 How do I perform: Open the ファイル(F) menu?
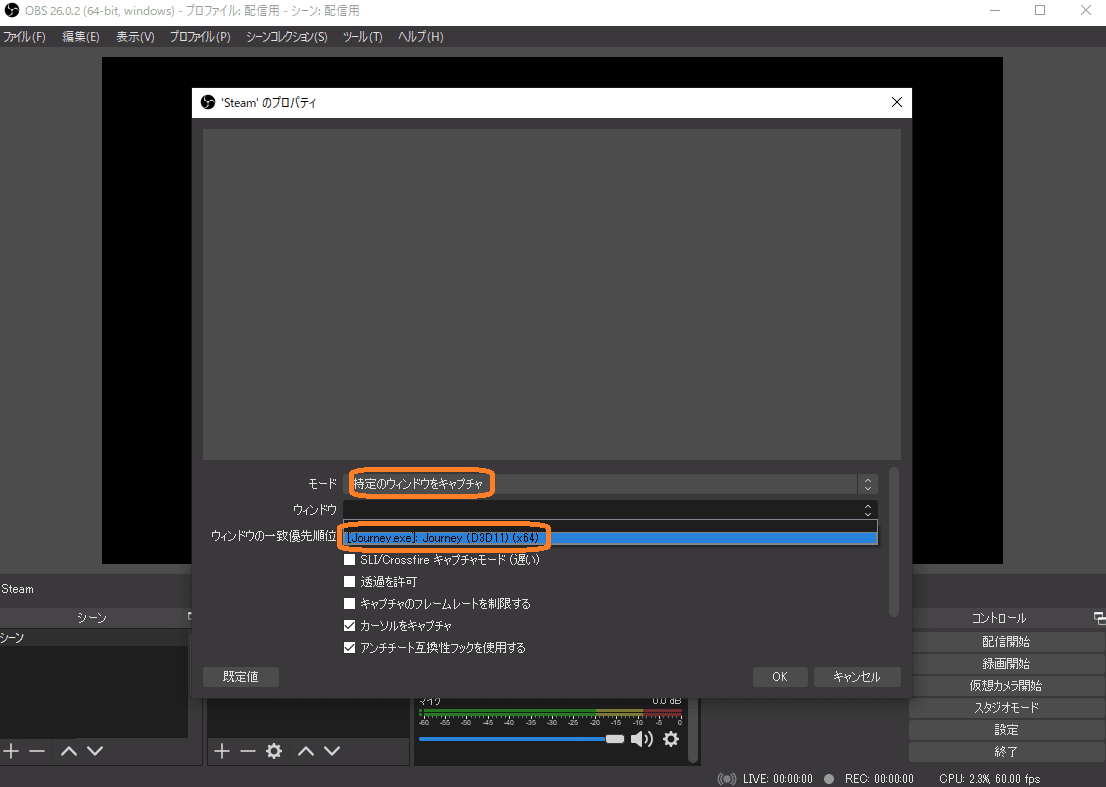(x=24, y=37)
